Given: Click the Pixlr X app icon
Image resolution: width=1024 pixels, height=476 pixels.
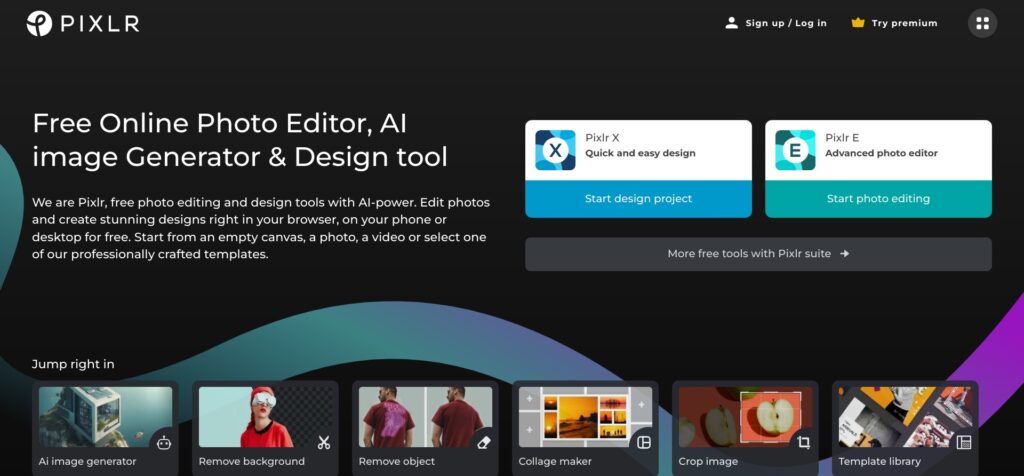Looking at the screenshot, I should pos(555,150).
